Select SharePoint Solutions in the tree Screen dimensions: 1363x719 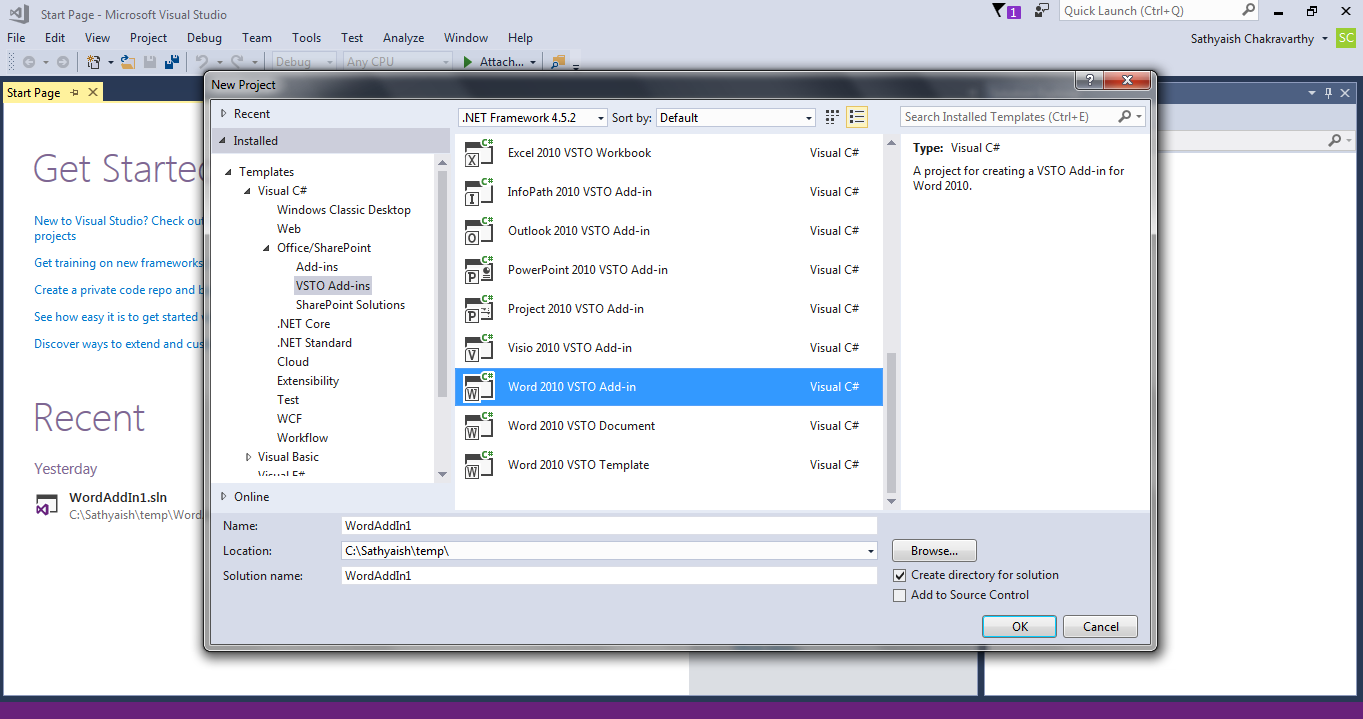pos(350,305)
